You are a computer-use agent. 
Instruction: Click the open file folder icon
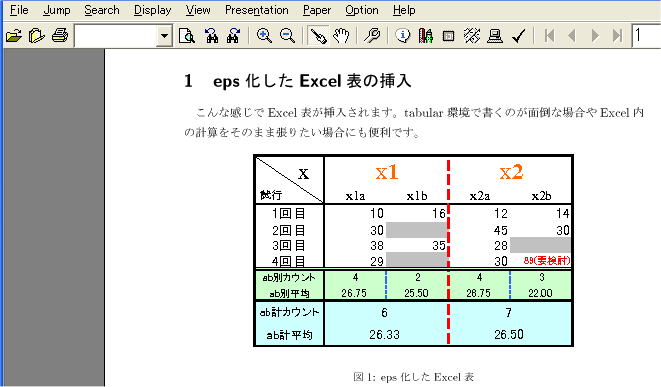coord(14,35)
